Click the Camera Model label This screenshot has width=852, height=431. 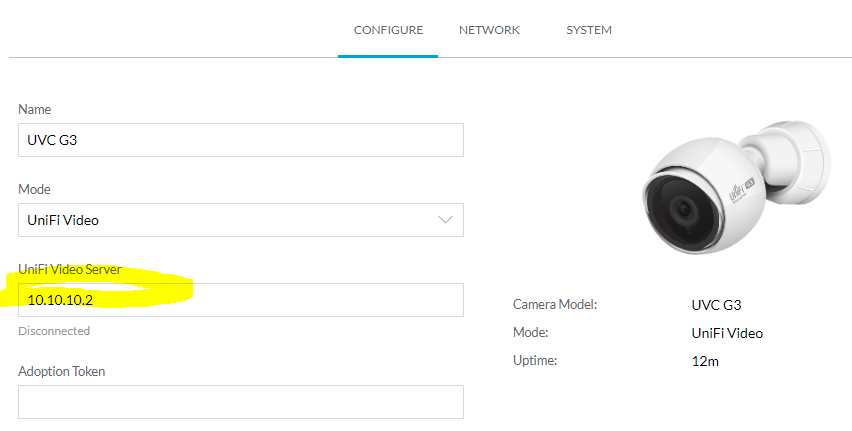point(555,304)
